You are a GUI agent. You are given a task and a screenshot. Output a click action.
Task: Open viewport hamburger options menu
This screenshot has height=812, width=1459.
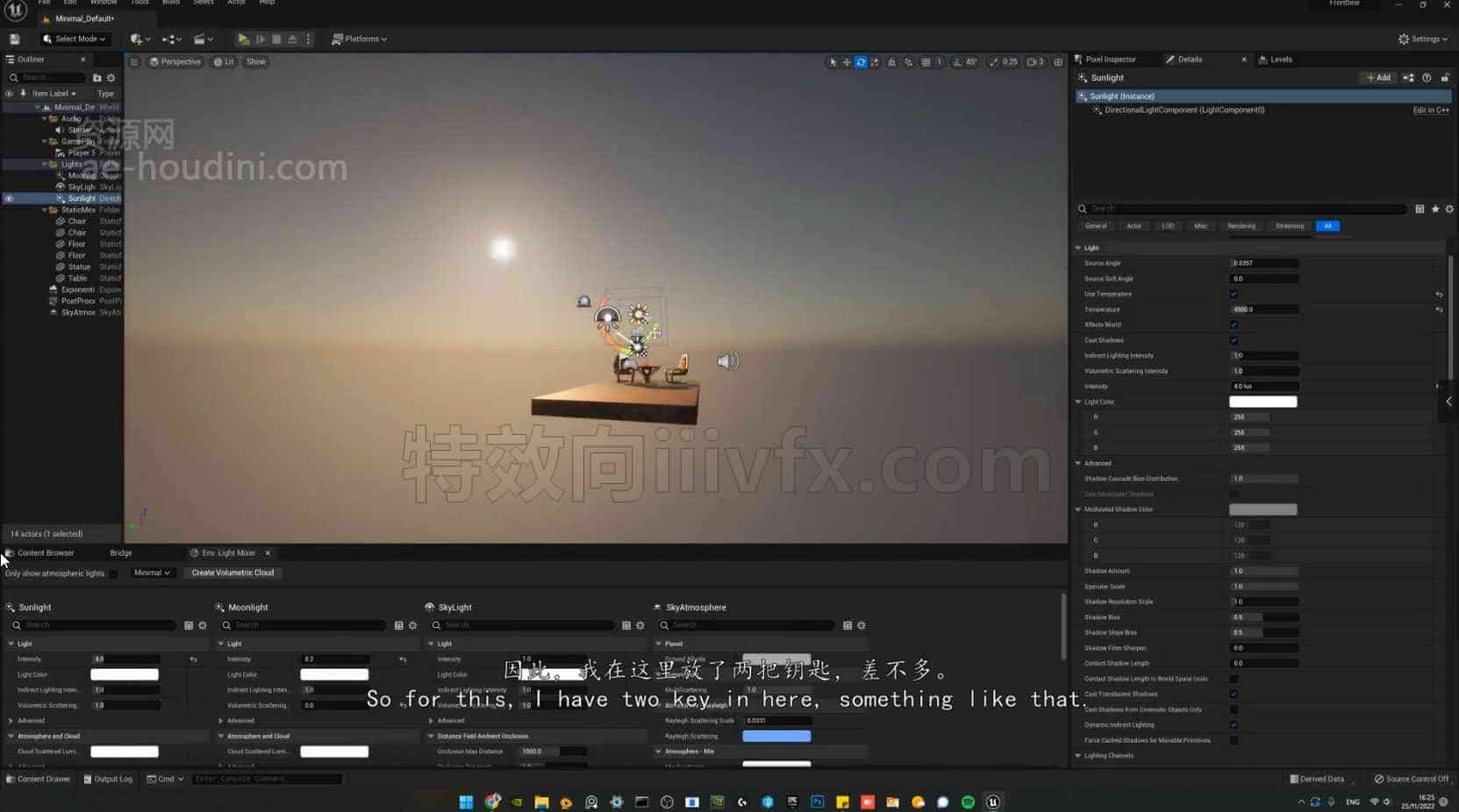(133, 62)
